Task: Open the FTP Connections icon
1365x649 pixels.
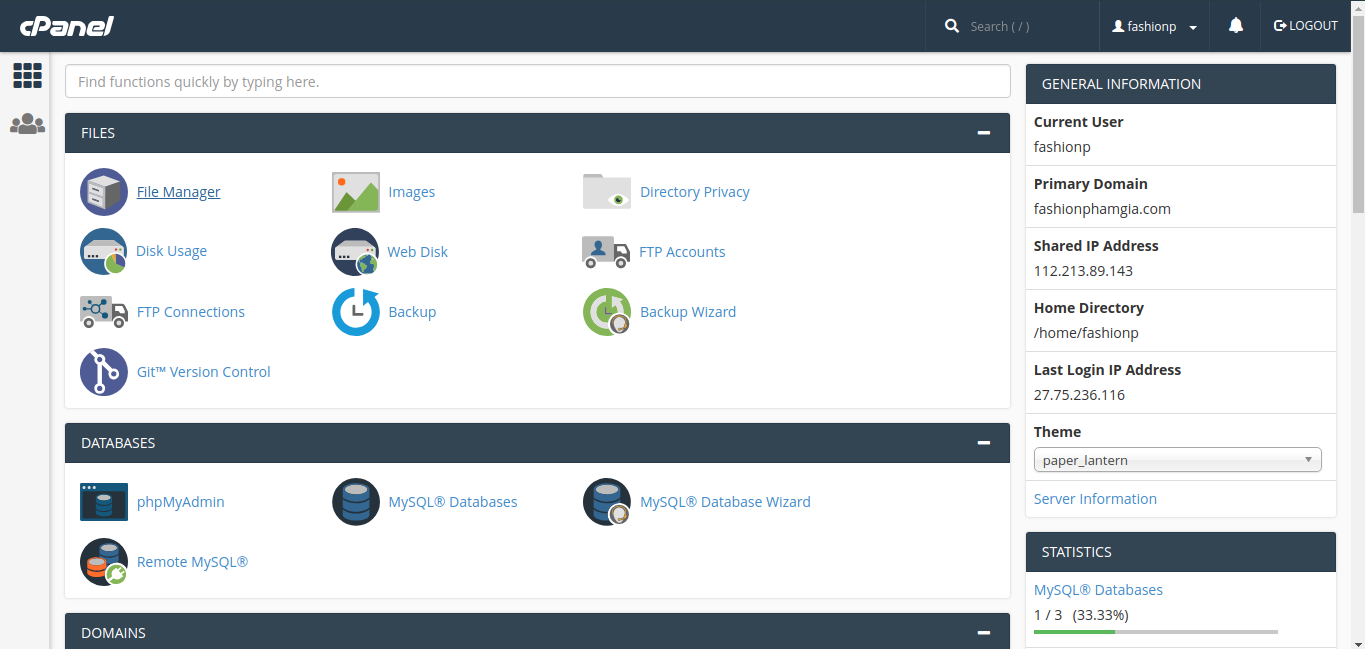Action: (x=104, y=312)
